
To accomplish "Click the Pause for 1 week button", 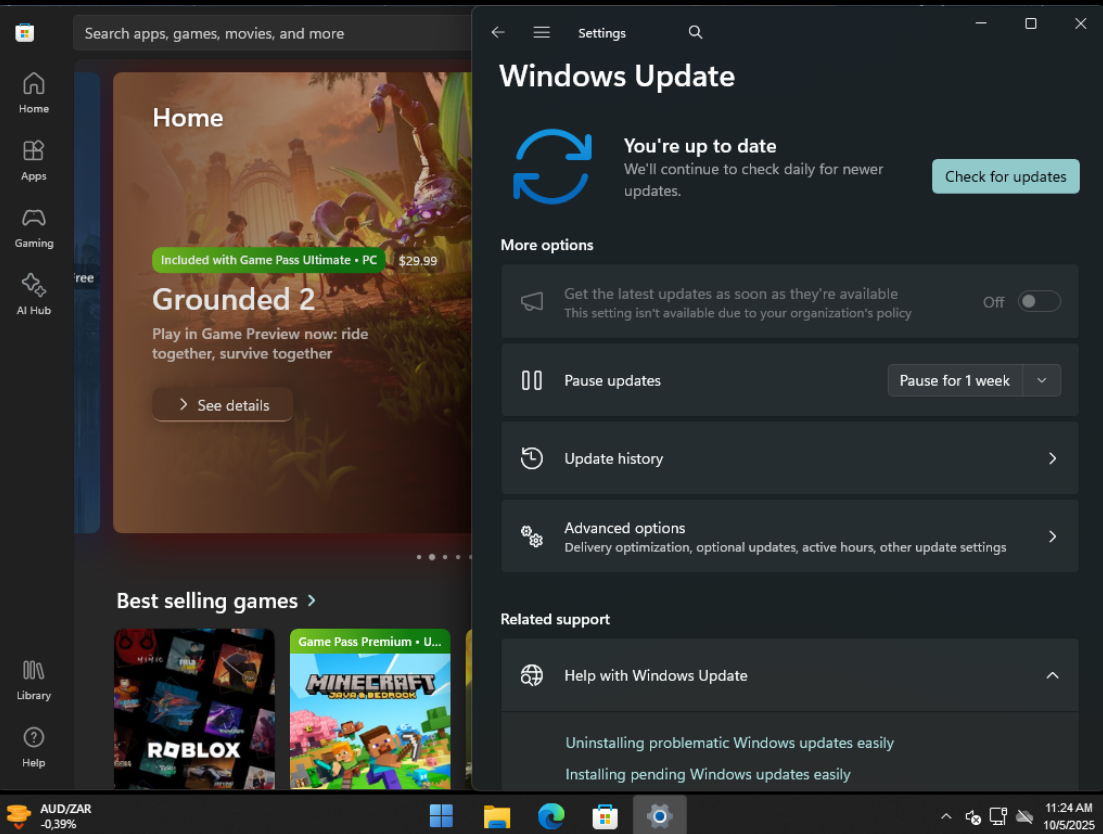I will click(955, 380).
